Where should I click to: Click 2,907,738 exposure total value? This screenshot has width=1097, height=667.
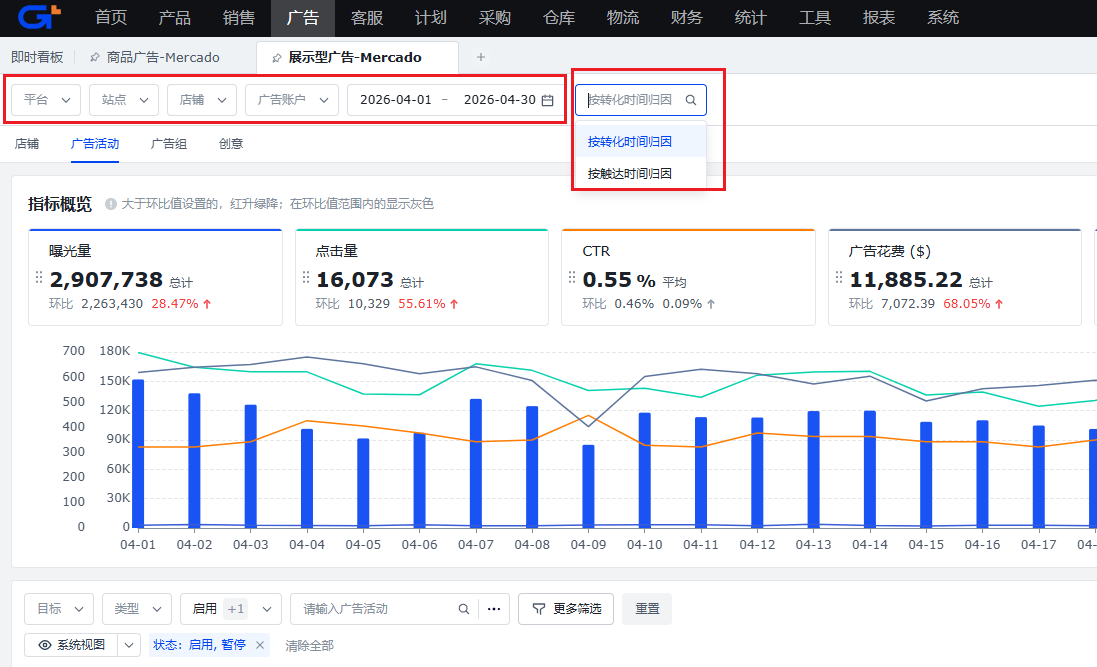pos(106,280)
